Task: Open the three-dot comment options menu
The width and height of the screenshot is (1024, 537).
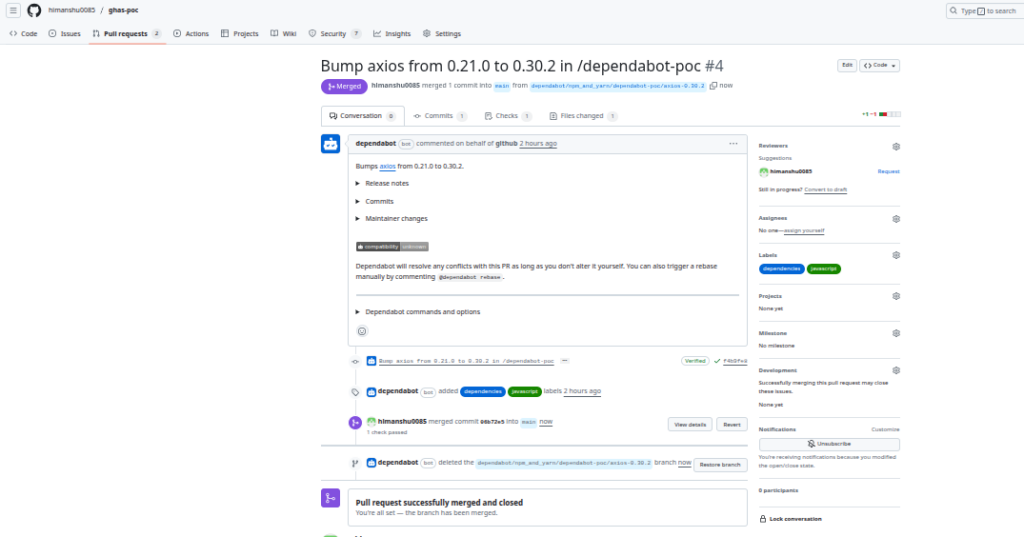Action: [x=733, y=143]
